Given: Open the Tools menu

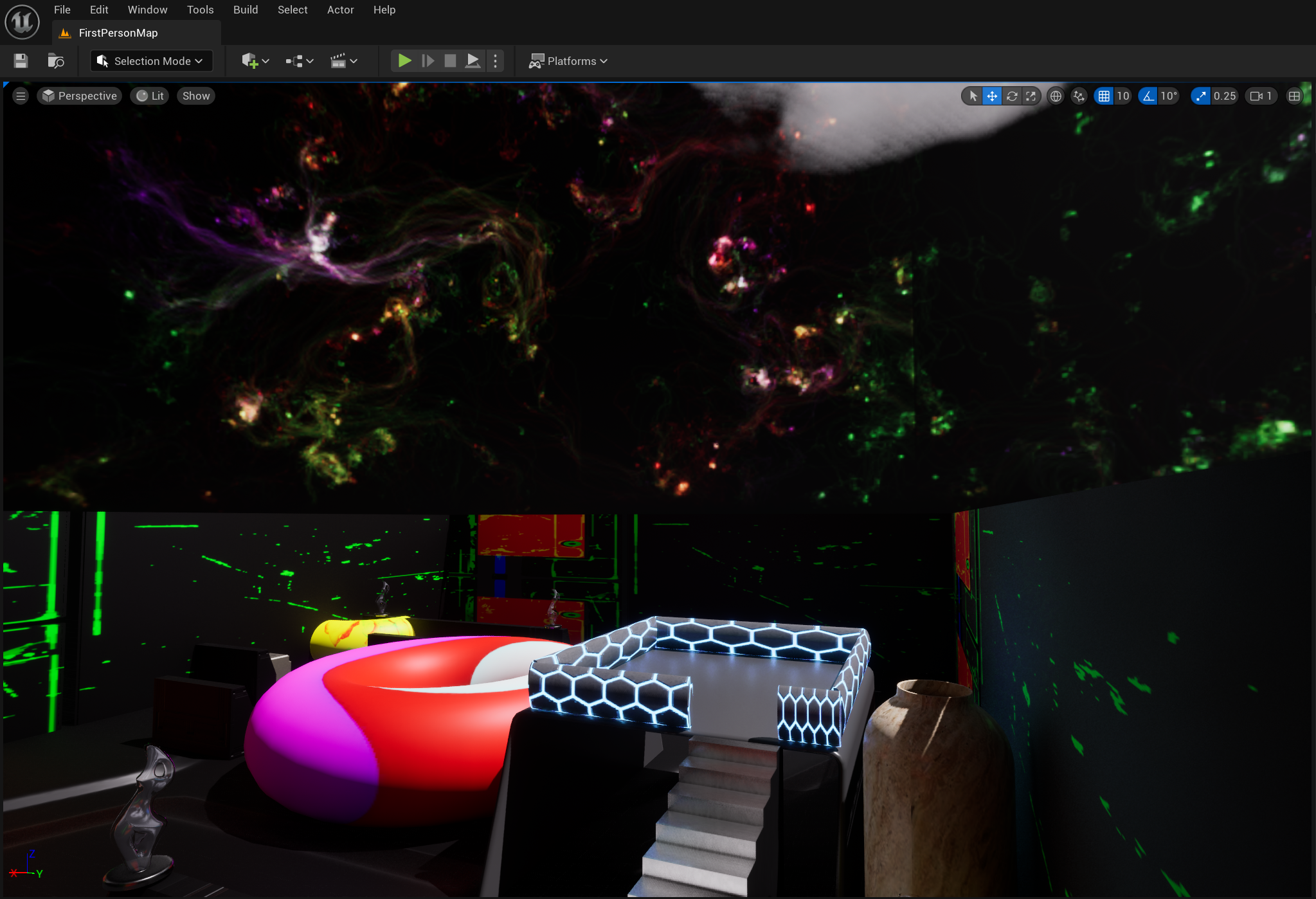Looking at the screenshot, I should pyautogui.click(x=200, y=10).
